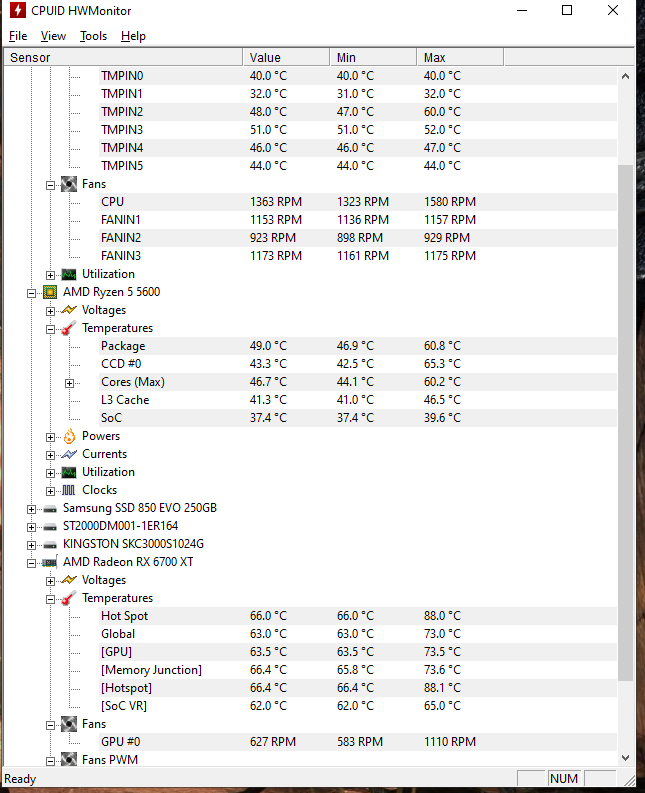Click the HWMonitor app icon in title bar
This screenshot has height=793, width=645.
coord(18,10)
